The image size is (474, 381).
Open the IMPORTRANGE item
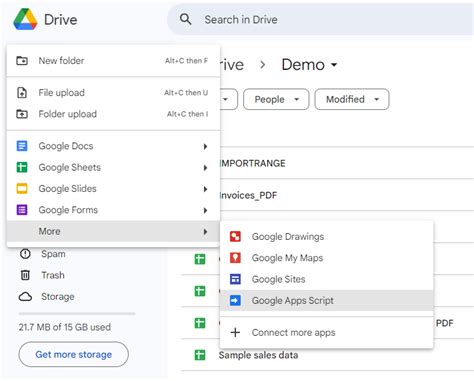pyautogui.click(x=252, y=163)
